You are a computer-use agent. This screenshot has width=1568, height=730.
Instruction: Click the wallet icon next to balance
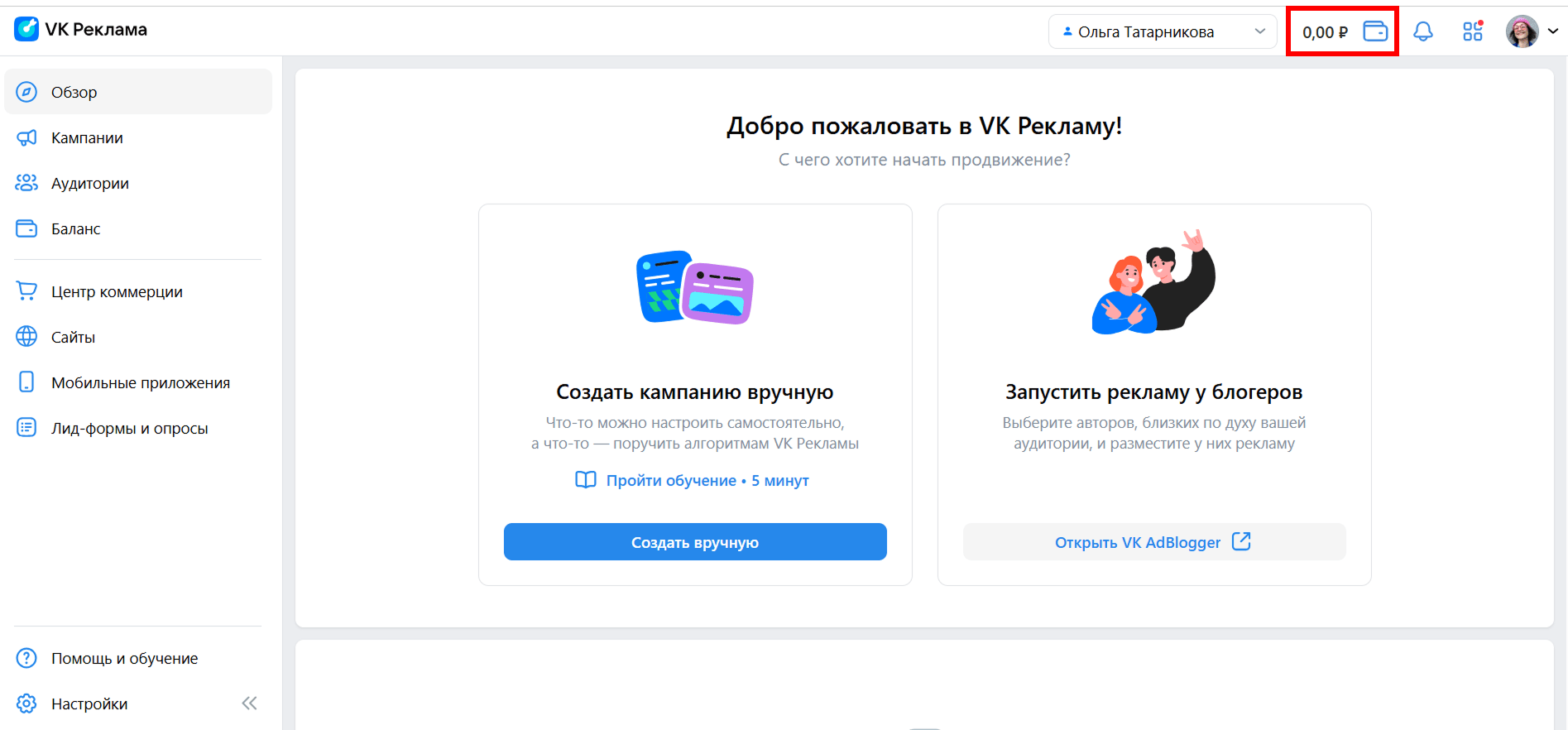(1375, 31)
